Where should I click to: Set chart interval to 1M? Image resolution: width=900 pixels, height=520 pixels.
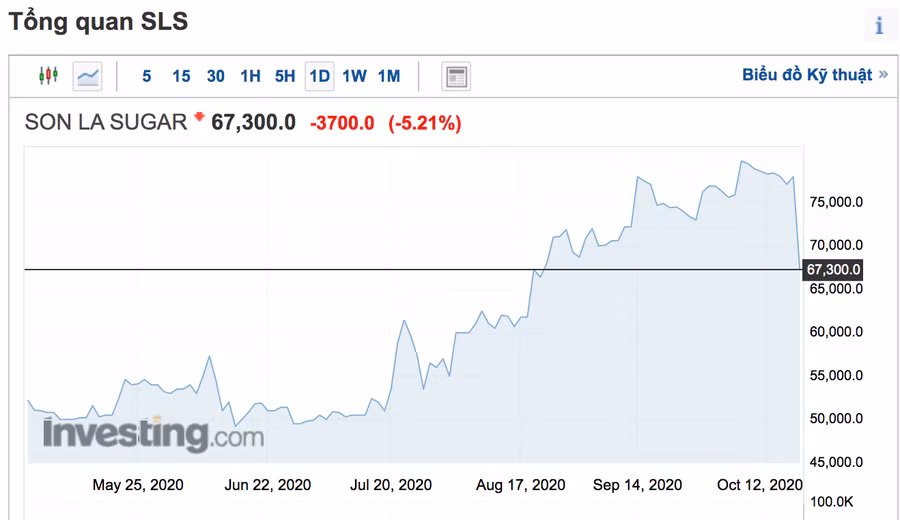[x=389, y=76]
